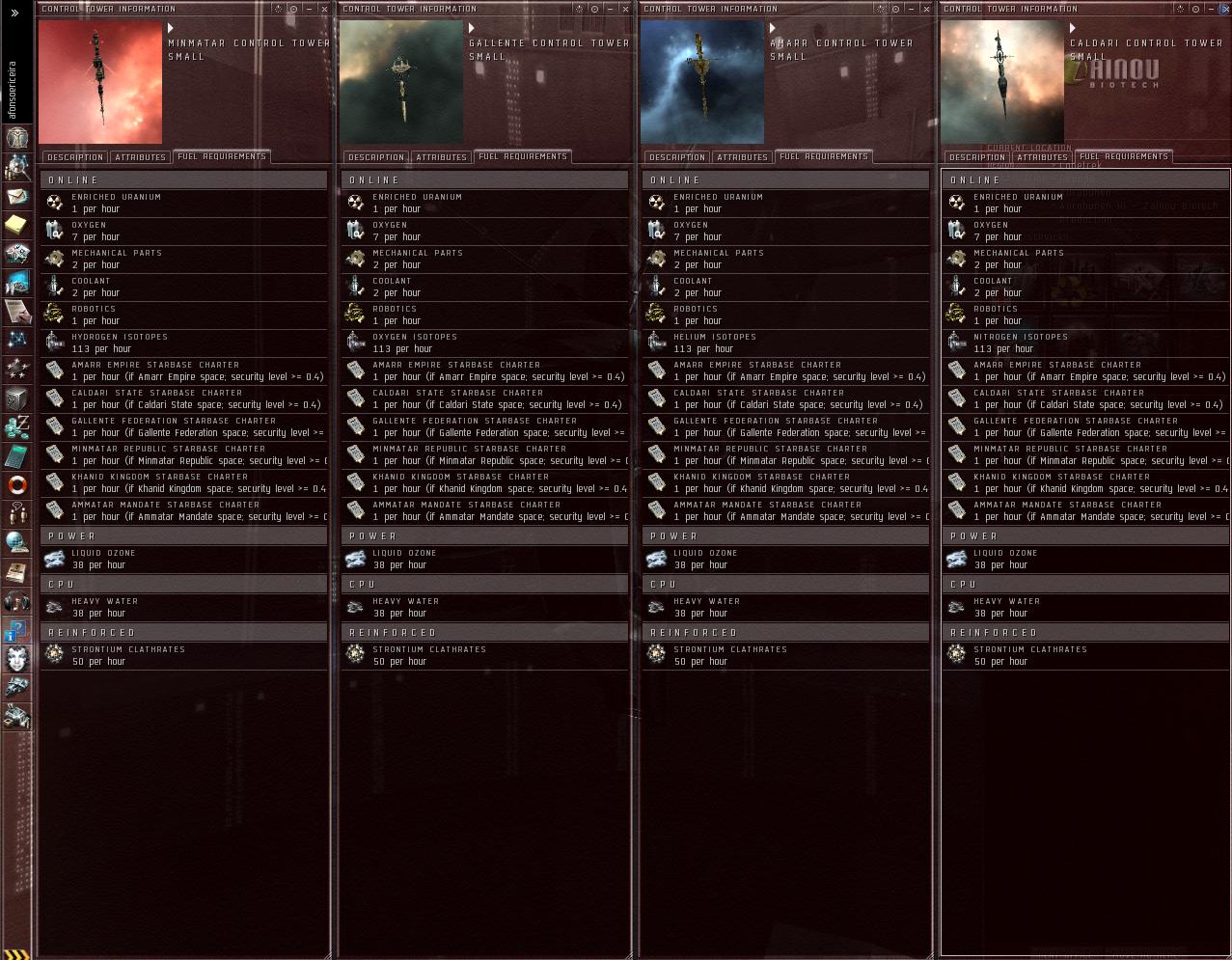Viewport: 1232px width, 960px height.
Task: Open Attributes tab in Gallente tower window
Action: [441, 157]
